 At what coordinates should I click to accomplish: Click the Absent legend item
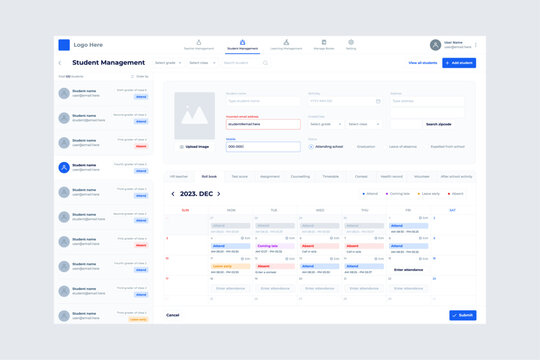pos(456,194)
